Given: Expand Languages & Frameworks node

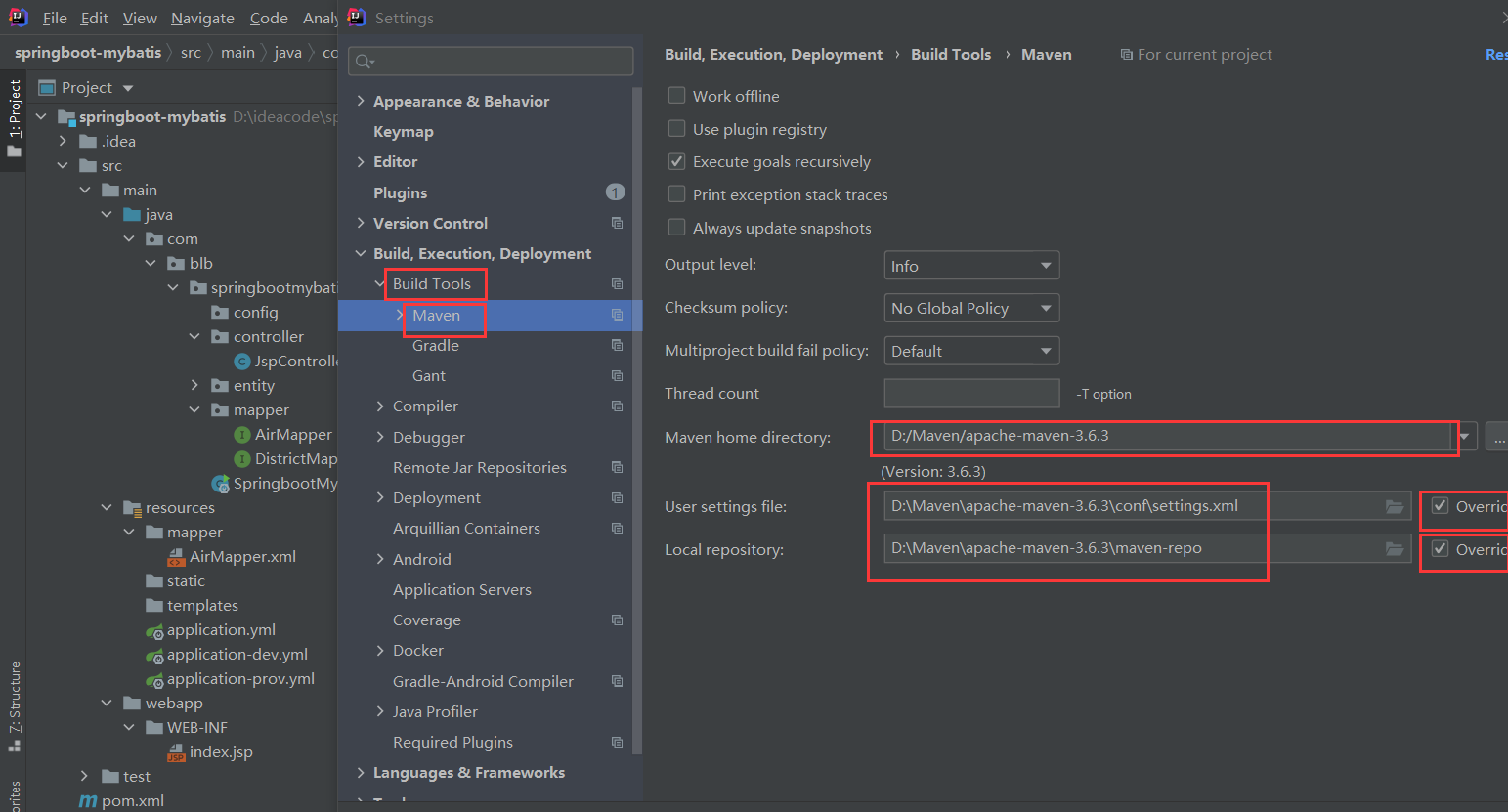Looking at the screenshot, I should pyautogui.click(x=361, y=772).
